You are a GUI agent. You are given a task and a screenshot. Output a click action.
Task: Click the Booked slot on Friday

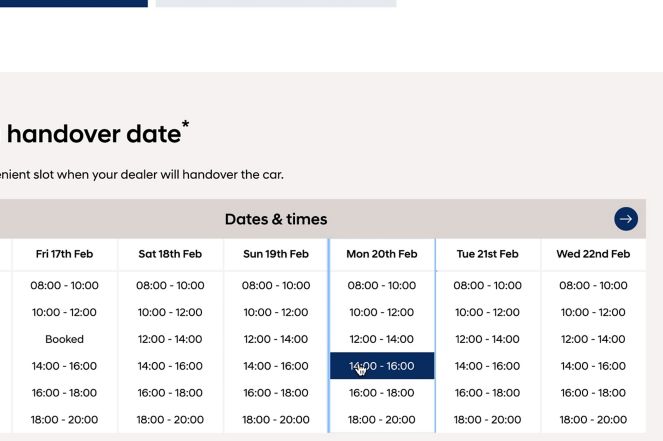coord(65,339)
